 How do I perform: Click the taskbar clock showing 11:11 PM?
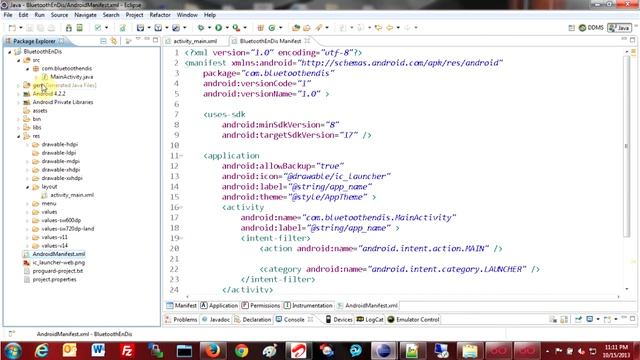coord(616,351)
